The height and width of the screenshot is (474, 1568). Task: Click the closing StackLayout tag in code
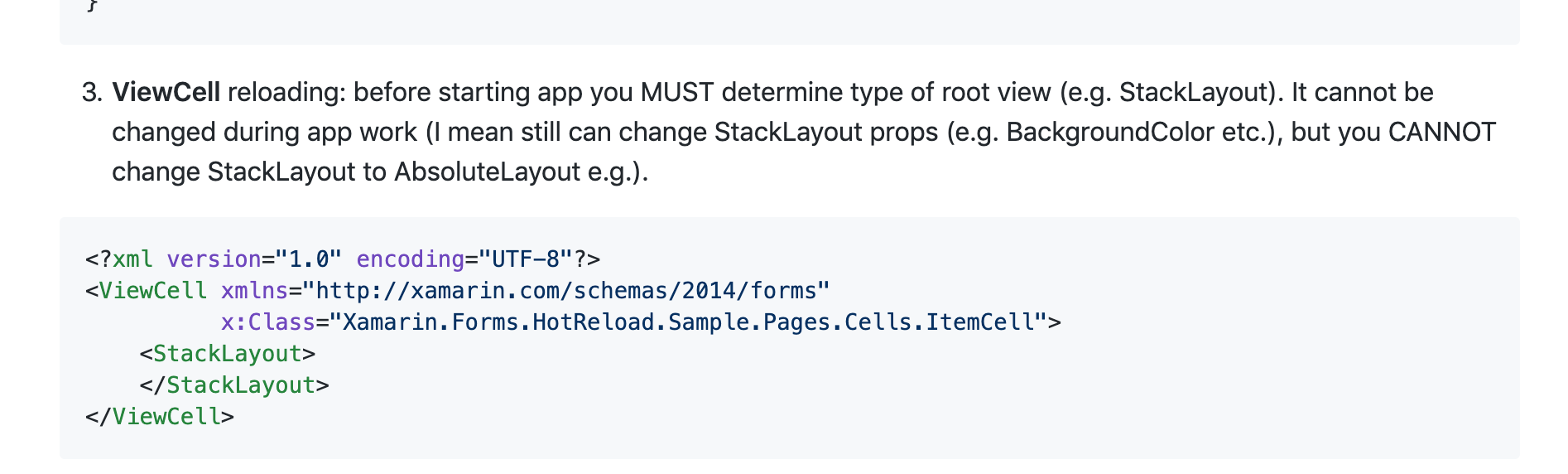[x=234, y=385]
